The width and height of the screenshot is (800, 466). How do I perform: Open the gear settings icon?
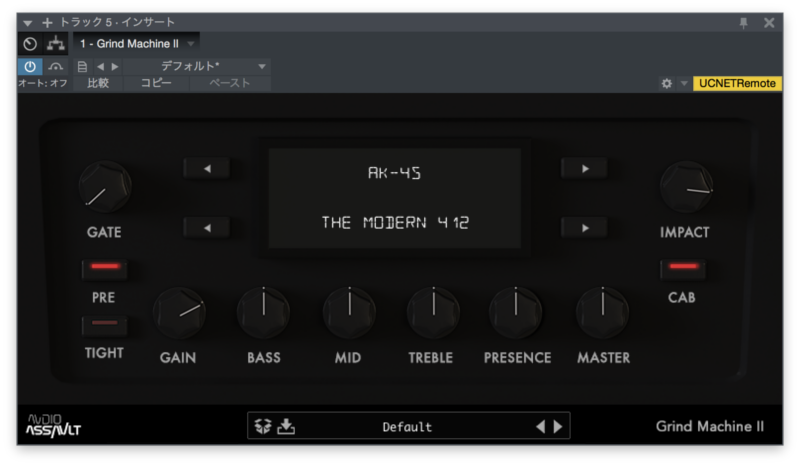[666, 84]
